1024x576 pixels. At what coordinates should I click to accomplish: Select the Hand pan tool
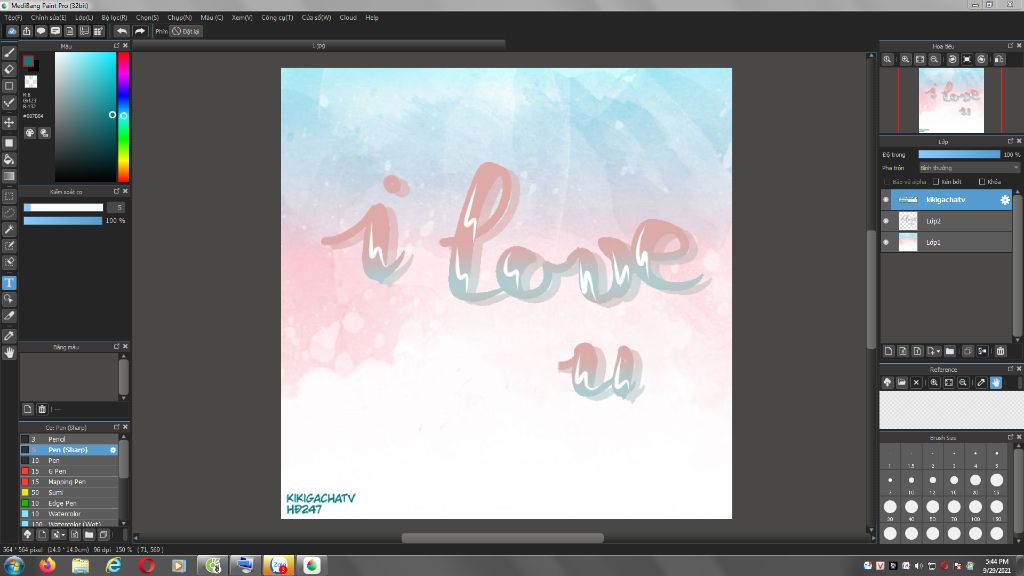pos(9,353)
